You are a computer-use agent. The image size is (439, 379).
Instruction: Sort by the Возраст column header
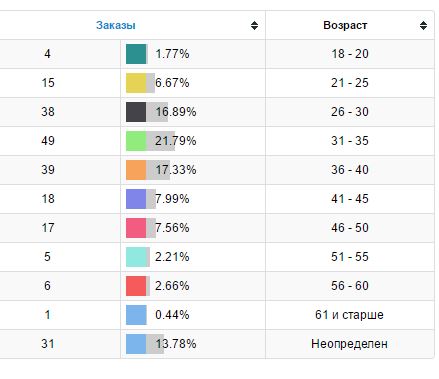[345, 25]
